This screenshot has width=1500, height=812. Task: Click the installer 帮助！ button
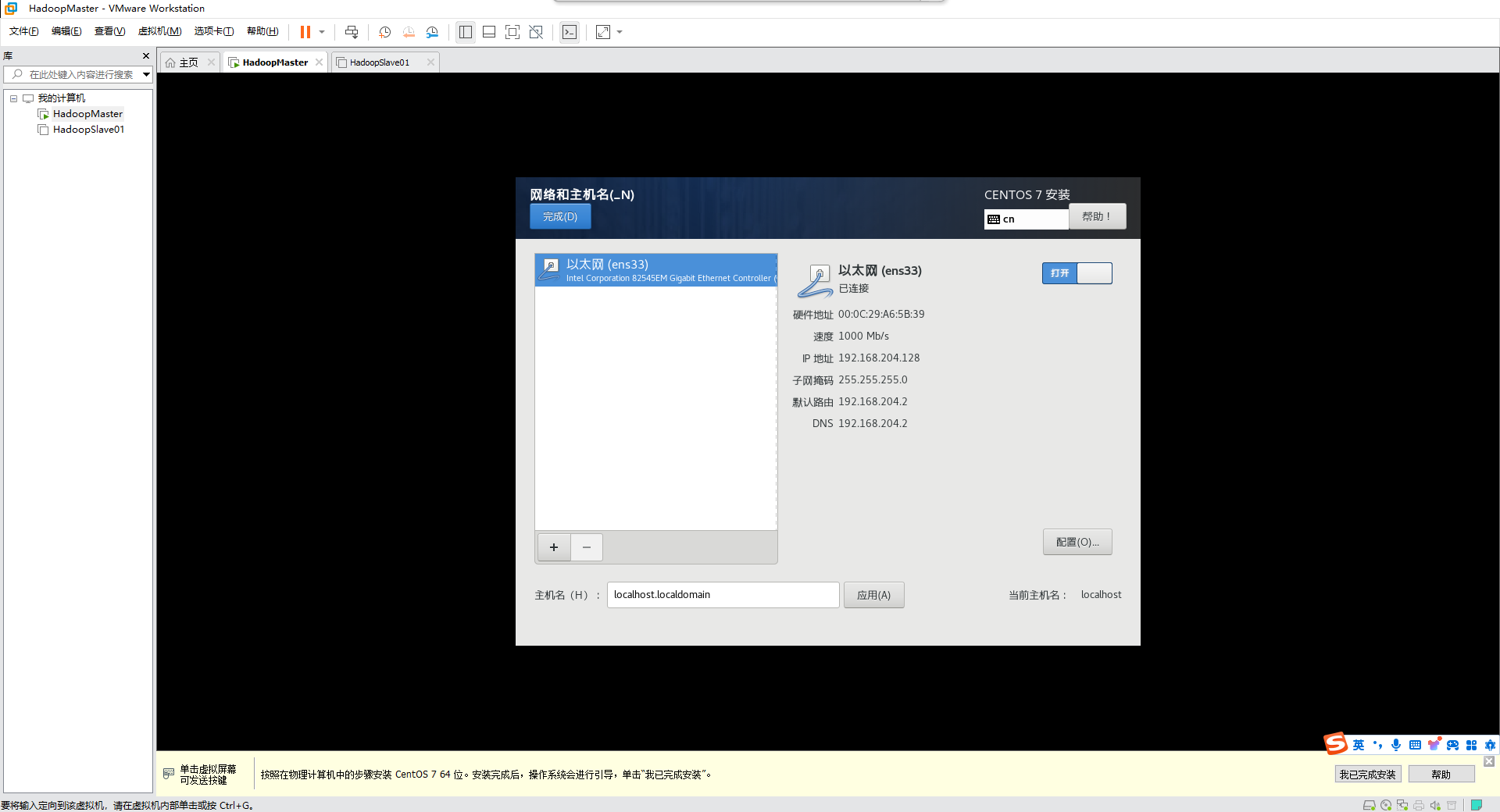coord(1097,216)
